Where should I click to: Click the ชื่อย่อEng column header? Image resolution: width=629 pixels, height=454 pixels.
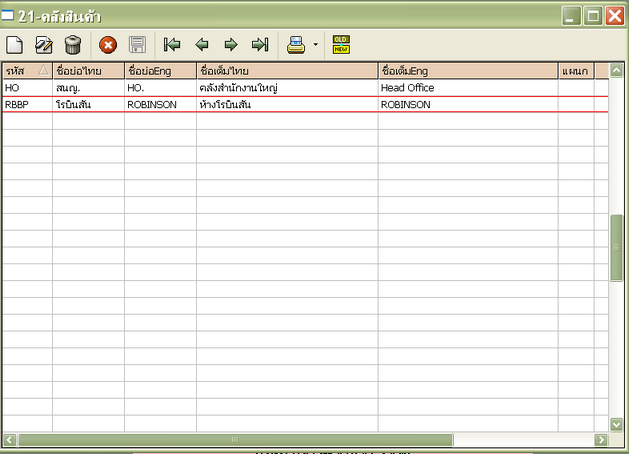(x=160, y=71)
